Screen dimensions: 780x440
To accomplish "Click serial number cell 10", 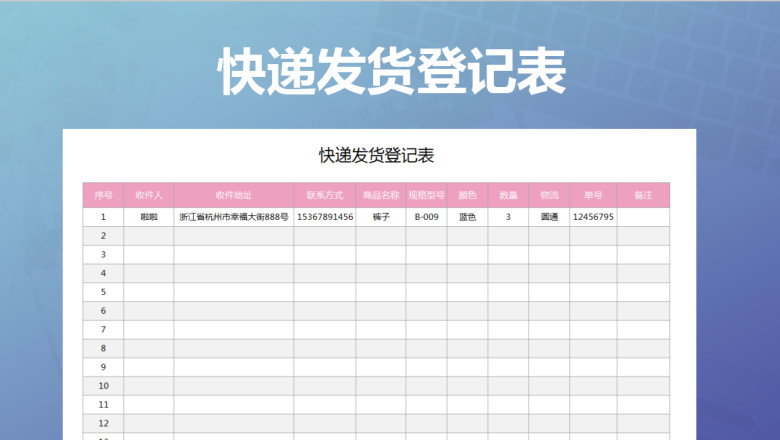I will (x=103, y=386).
